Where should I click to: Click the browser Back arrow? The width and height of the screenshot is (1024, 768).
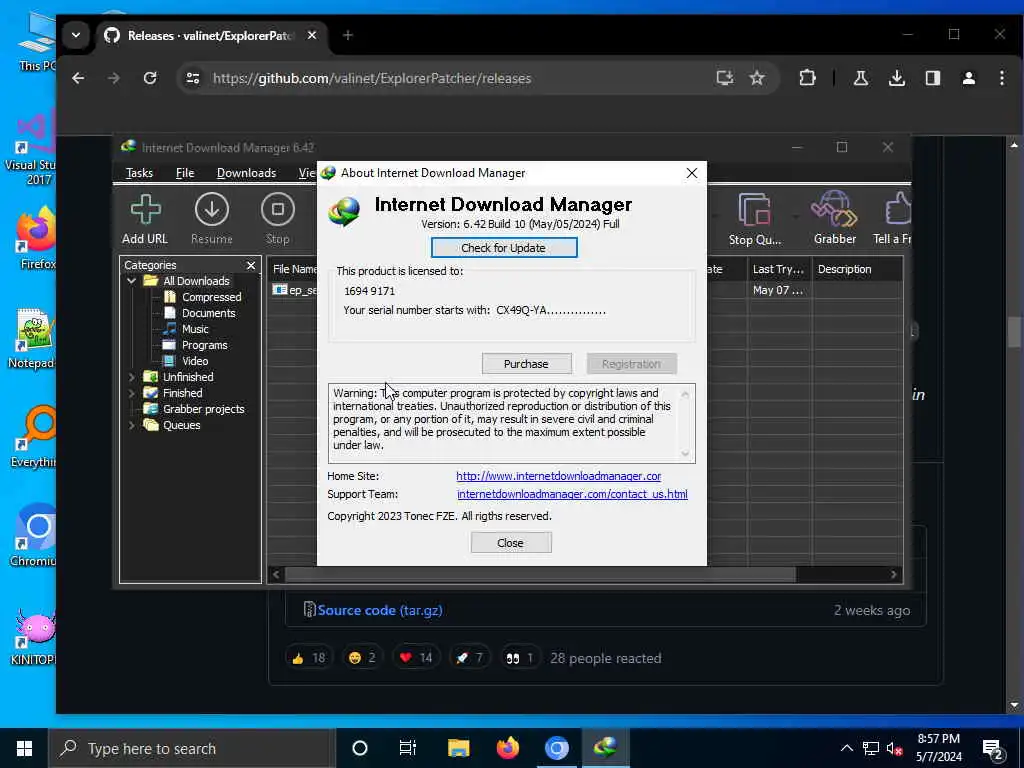click(78, 78)
